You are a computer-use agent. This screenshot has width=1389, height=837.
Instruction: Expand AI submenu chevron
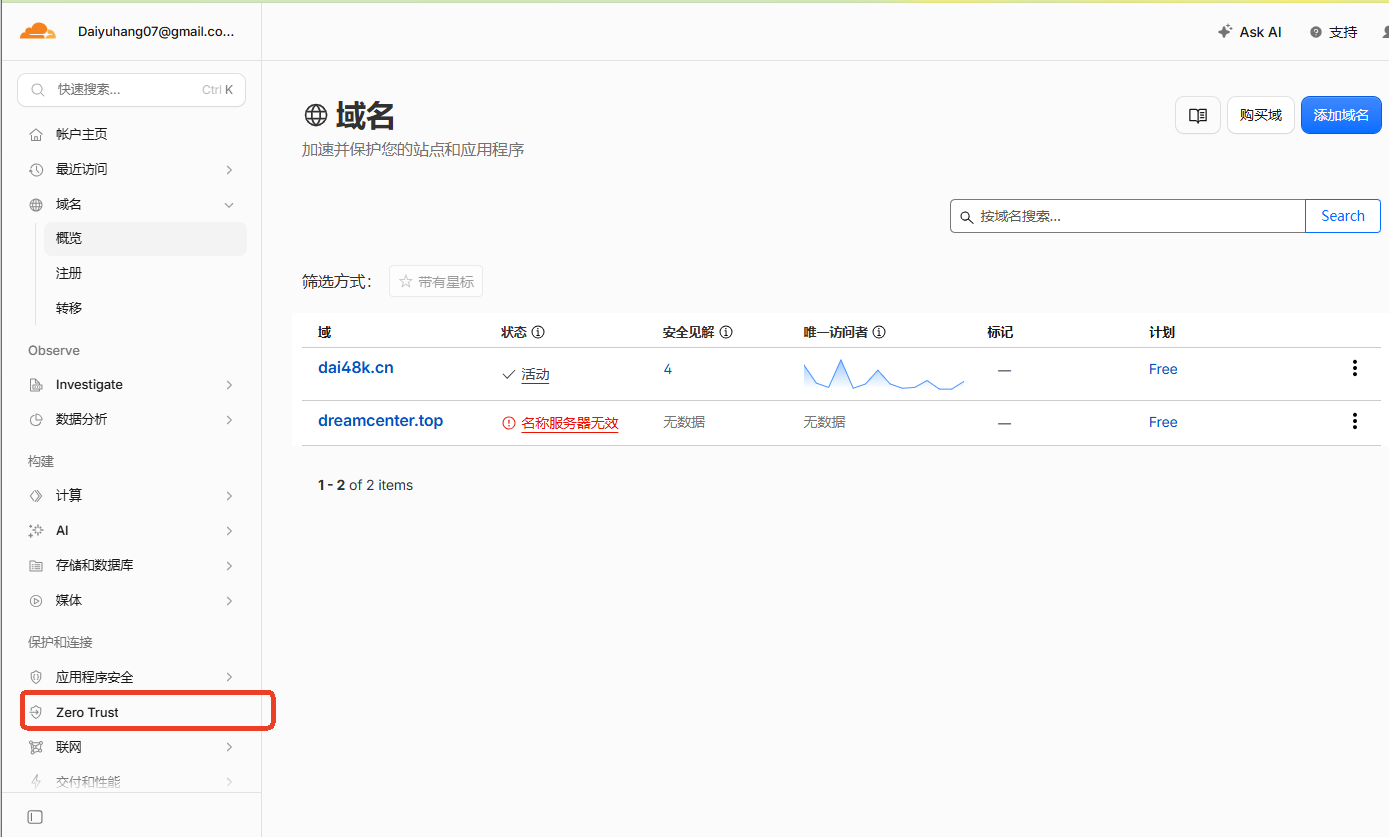(x=229, y=531)
